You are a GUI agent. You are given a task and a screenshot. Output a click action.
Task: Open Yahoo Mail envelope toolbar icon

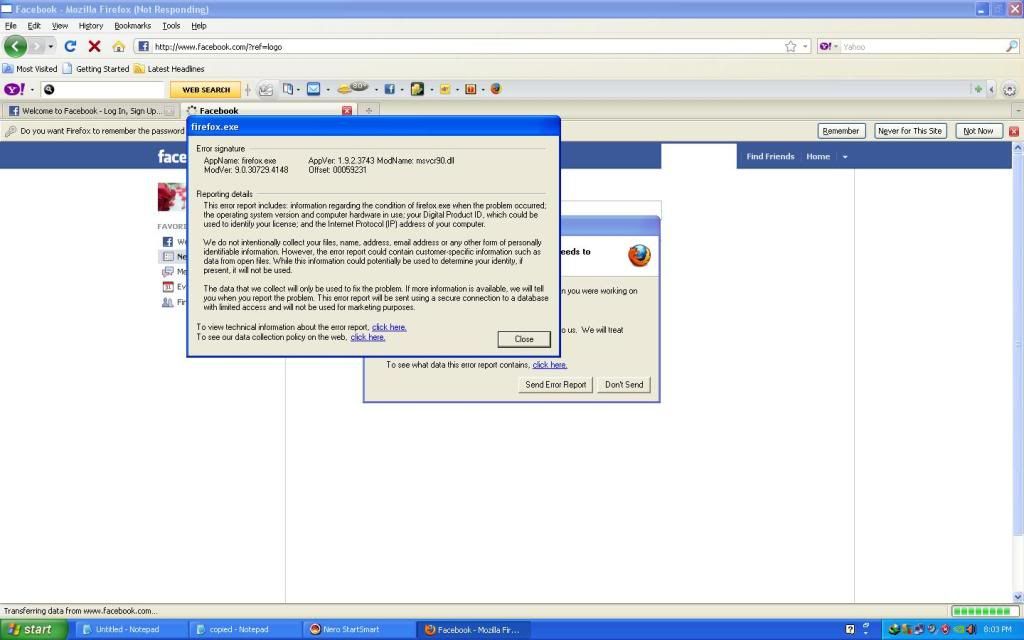[x=314, y=89]
